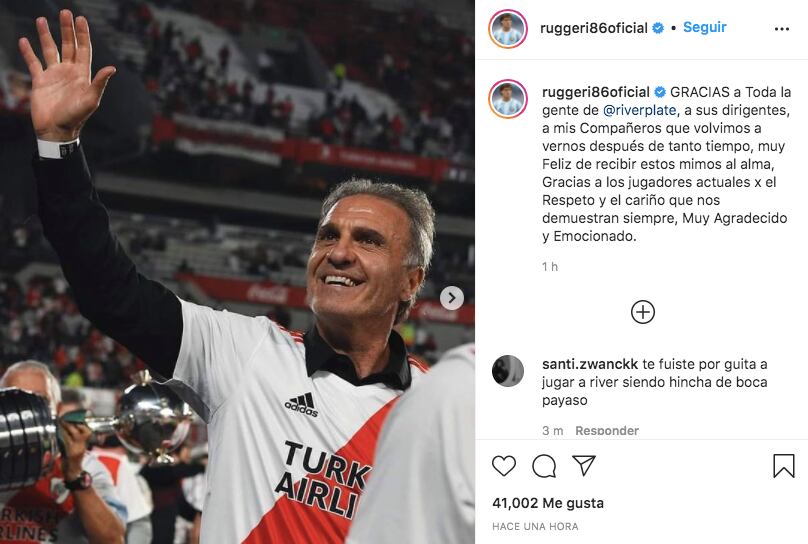Image resolution: width=808 pixels, height=544 pixels.
Task: Share the post via the paper plane icon
Action: pyautogui.click(x=584, y=465)
